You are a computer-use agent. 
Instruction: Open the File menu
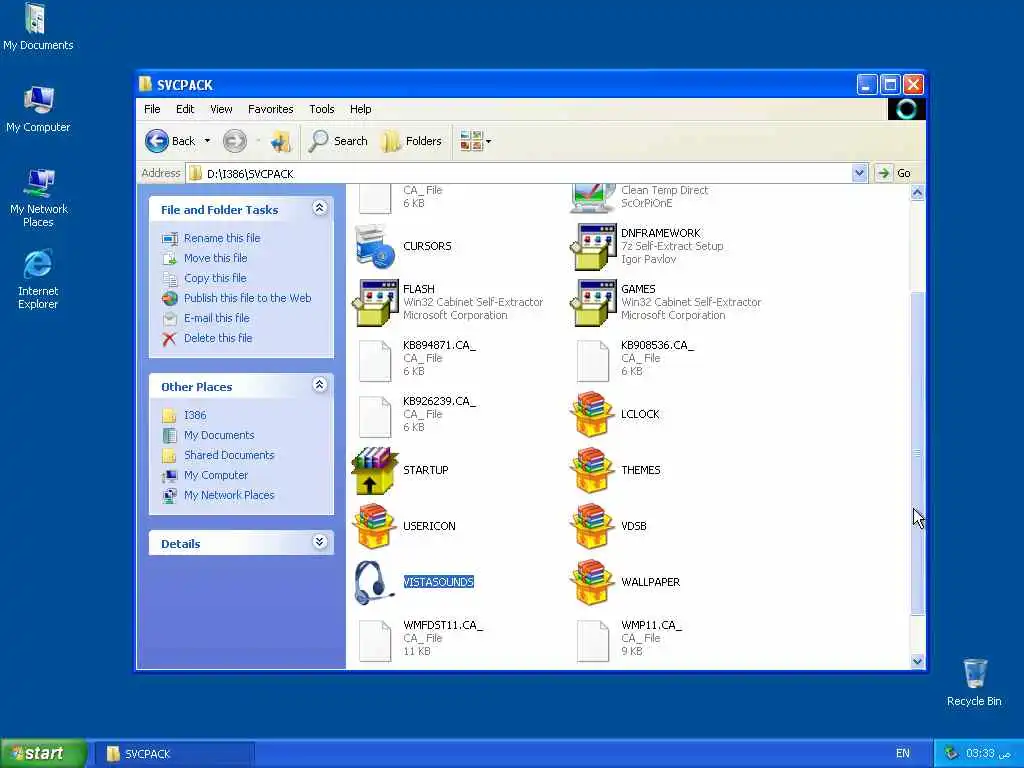pos(152,109)
